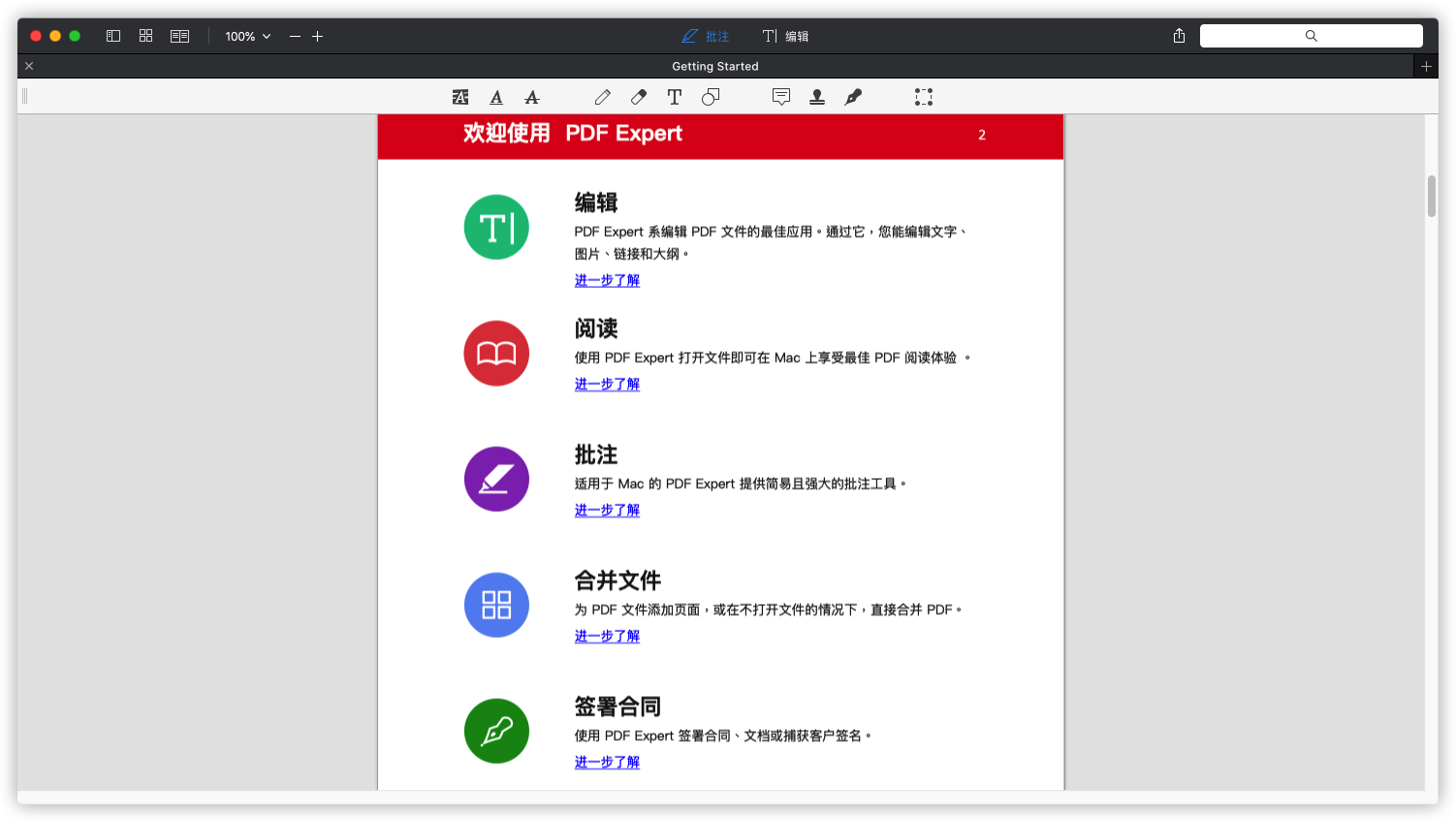This screenshot has width=1456, height=822.
Task: Click 进一步了解 link in the 阅读 section
Action: (607, 384)
